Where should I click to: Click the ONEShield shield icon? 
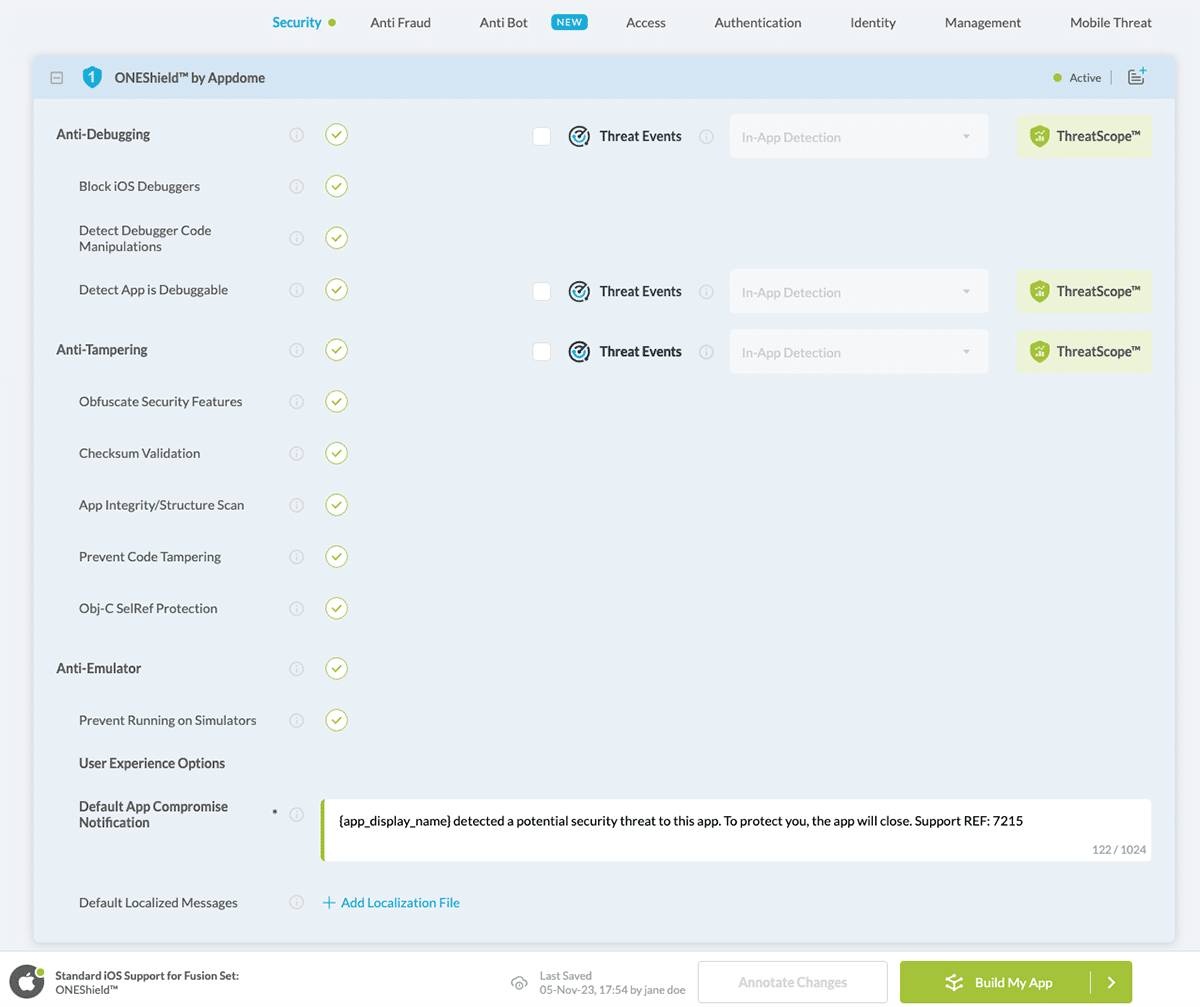[x=92, y=77]
